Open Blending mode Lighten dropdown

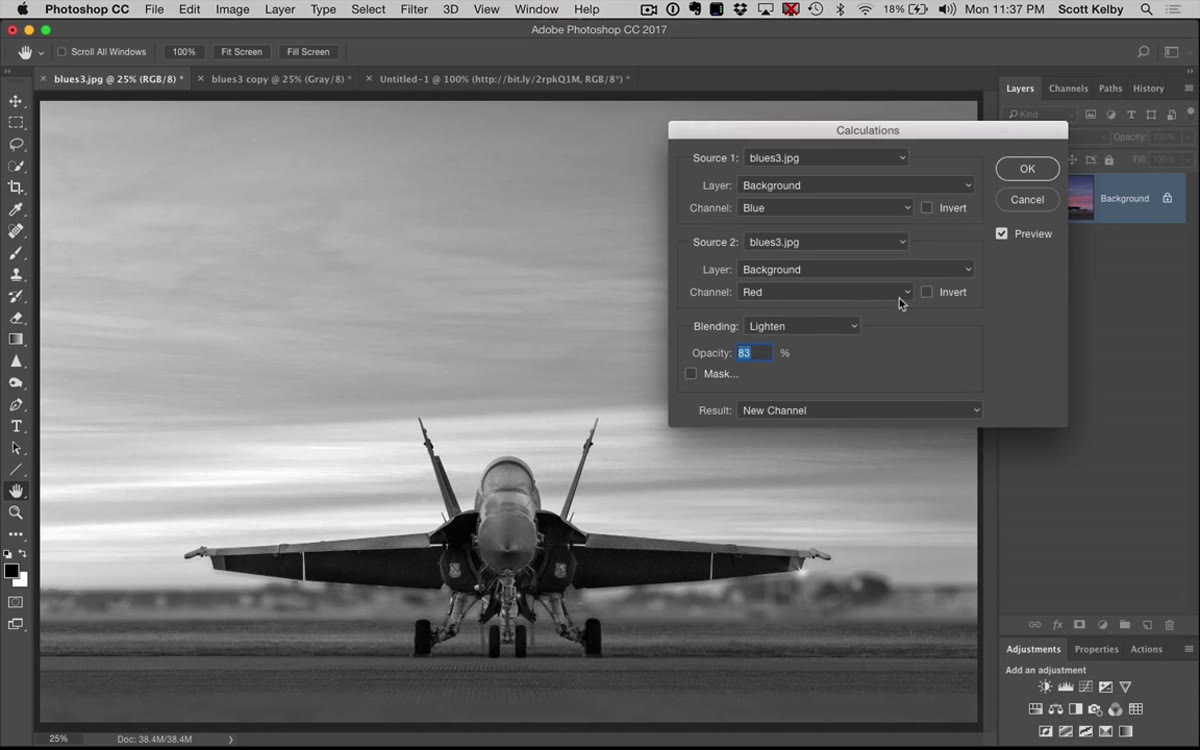click(x=802, y=326)
